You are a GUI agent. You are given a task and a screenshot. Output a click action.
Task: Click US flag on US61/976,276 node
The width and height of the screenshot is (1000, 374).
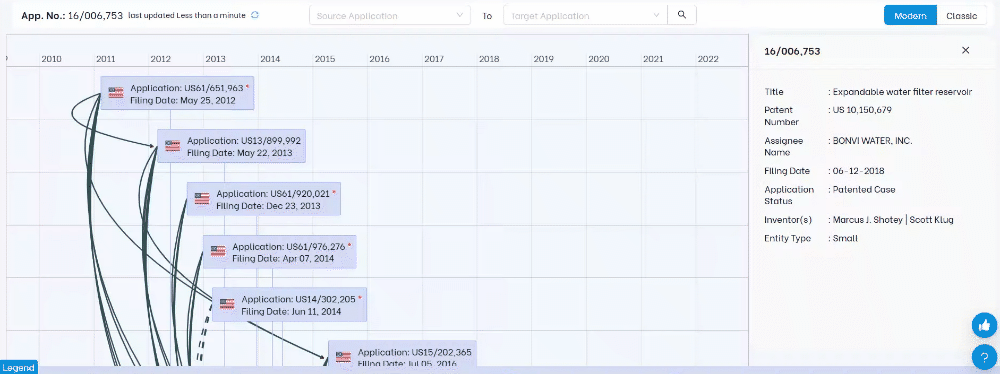(x=218, y=251)
